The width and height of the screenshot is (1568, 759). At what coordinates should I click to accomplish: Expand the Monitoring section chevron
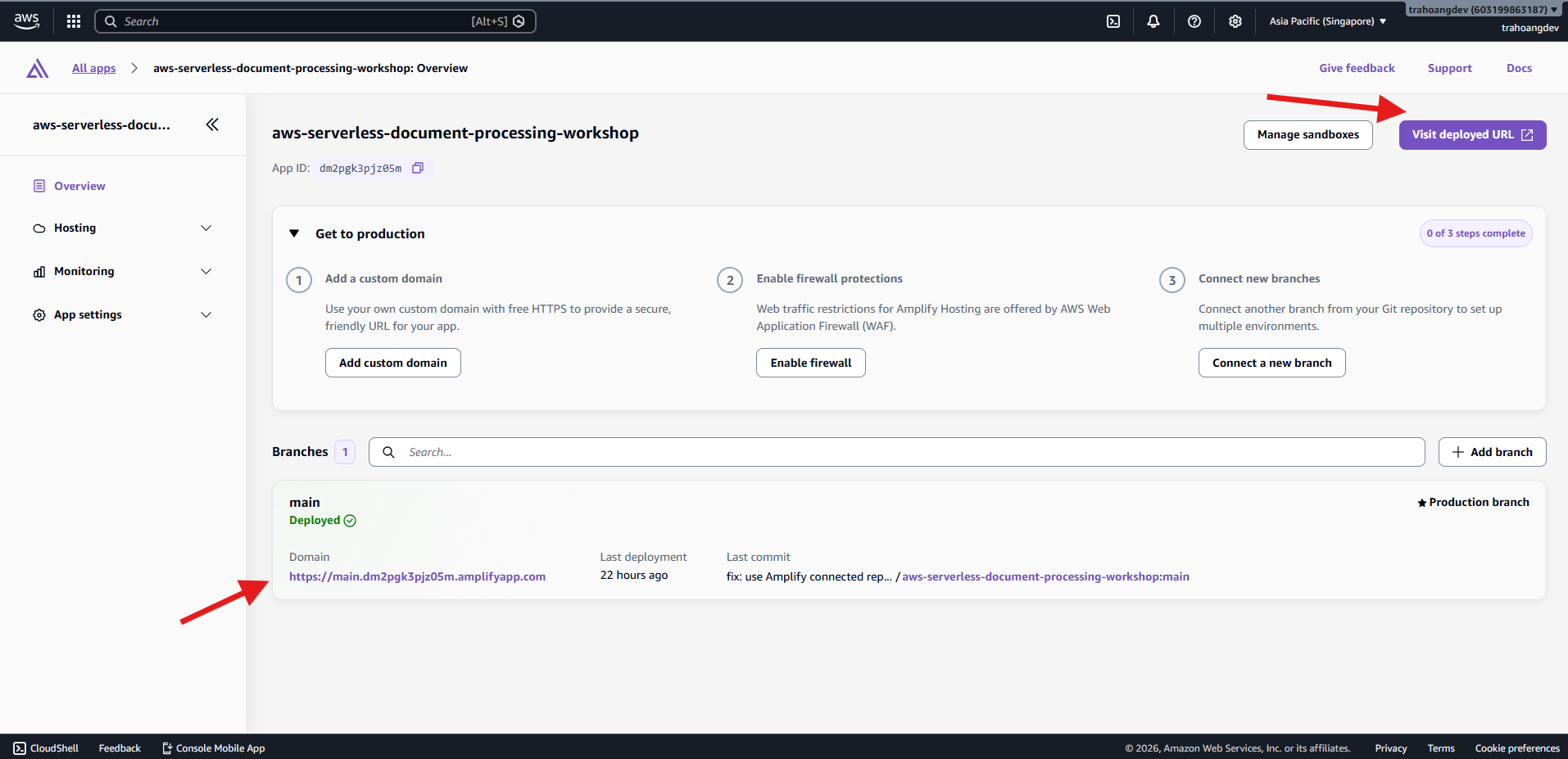206,272
